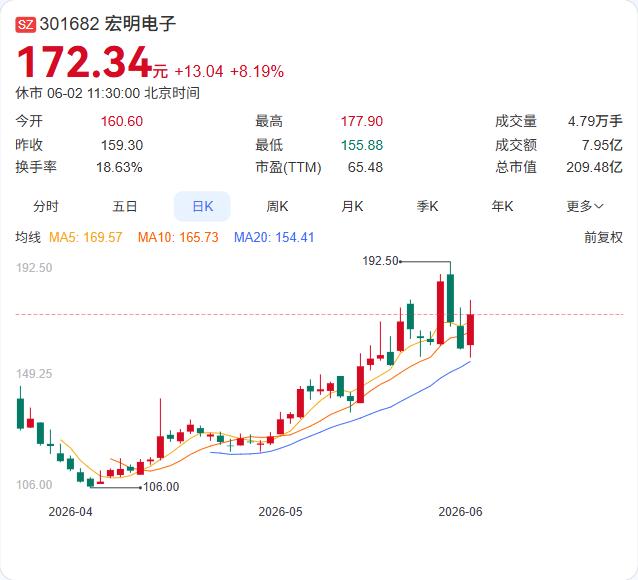
Task: Switch to the 周K weekly tab
Action: tap(277, 206)
